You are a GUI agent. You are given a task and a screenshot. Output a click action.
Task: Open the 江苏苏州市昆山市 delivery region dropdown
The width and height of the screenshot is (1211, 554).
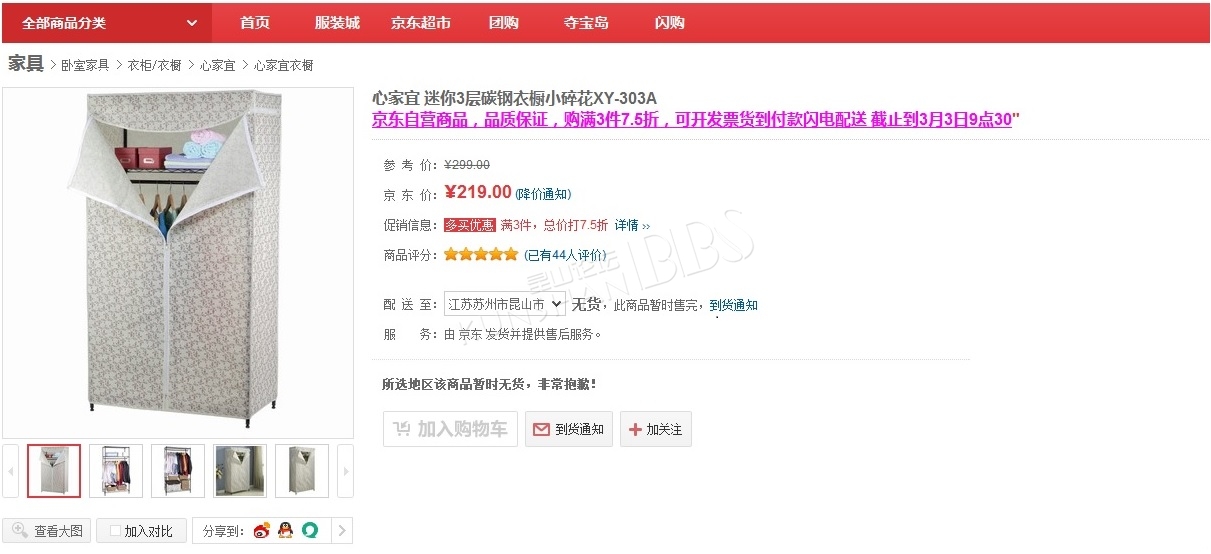[505, 304]
